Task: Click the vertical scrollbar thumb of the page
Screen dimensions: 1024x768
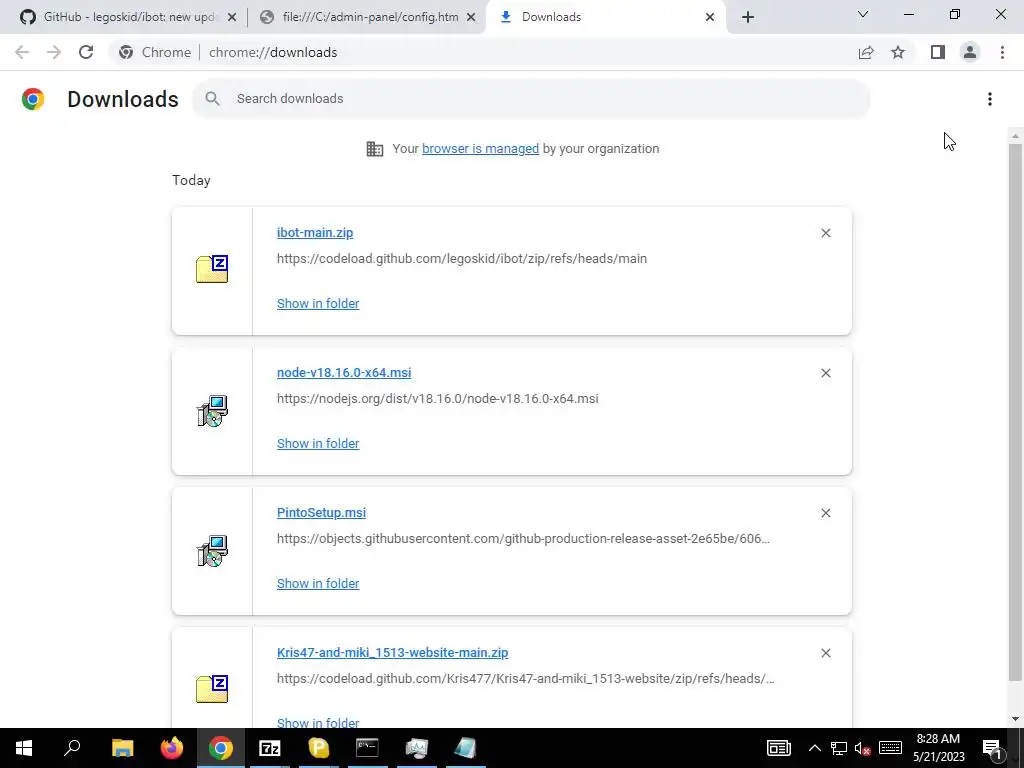Action: (1014, 411)
